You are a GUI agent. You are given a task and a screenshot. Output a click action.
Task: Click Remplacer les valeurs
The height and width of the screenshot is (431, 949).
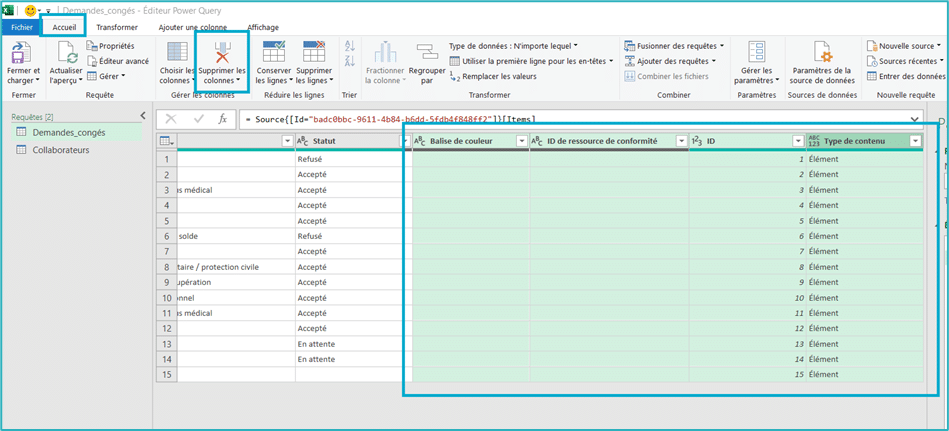click(493, 76)
